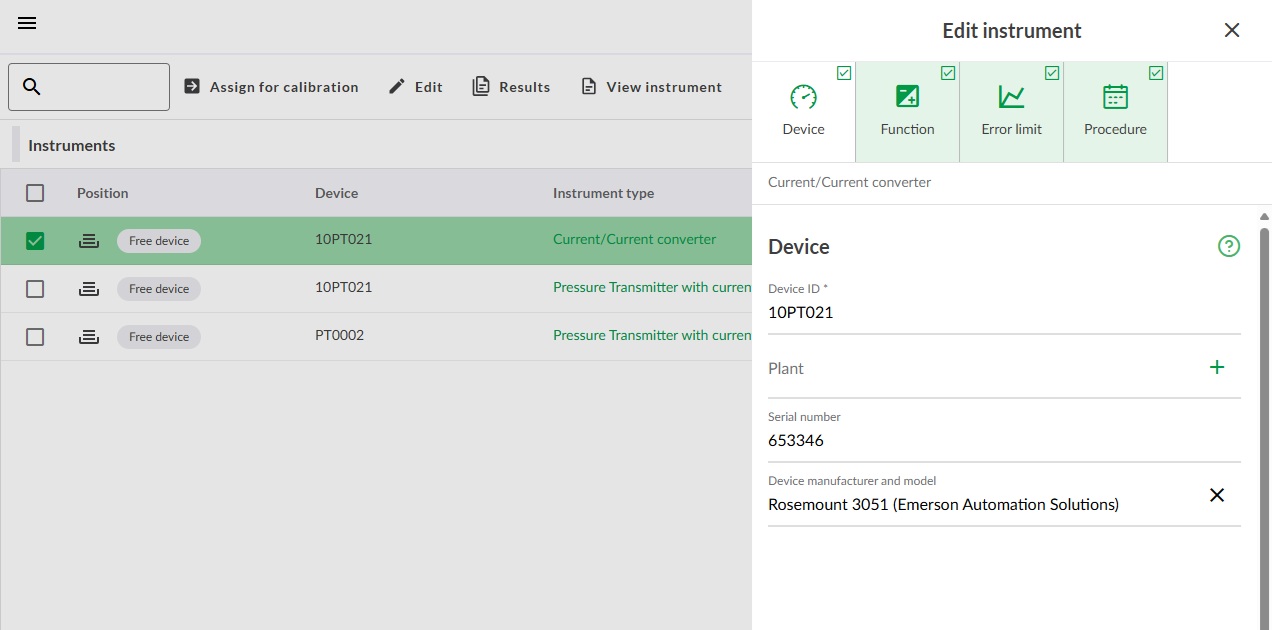Screen dimensions: 1272x630
Task: Clear the Device manufacturer and model field
Action: pos(1216,495)
